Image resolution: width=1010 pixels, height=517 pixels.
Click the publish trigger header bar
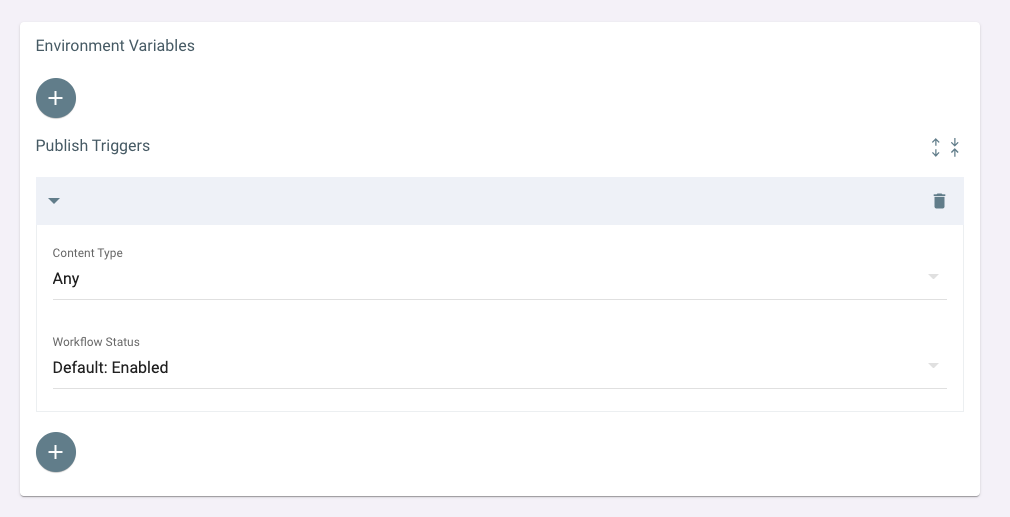tap(500, 201)
